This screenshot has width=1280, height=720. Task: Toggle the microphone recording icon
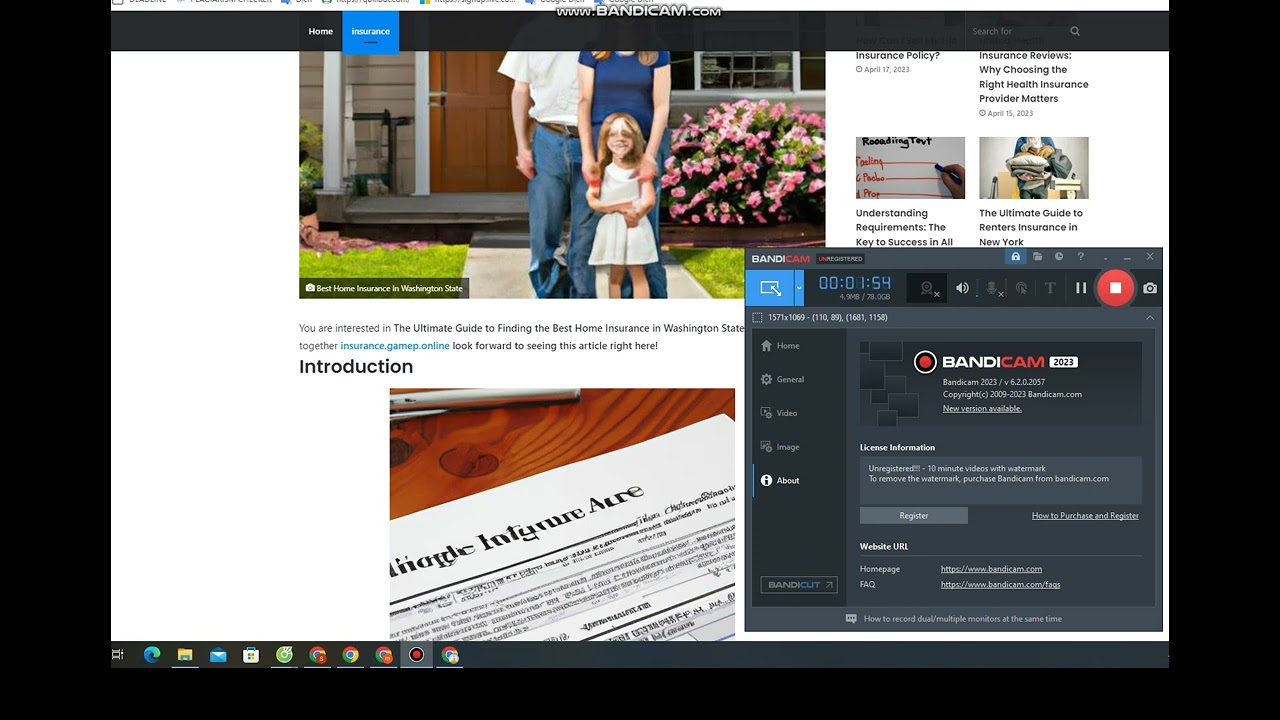click(x=992, y=288)
